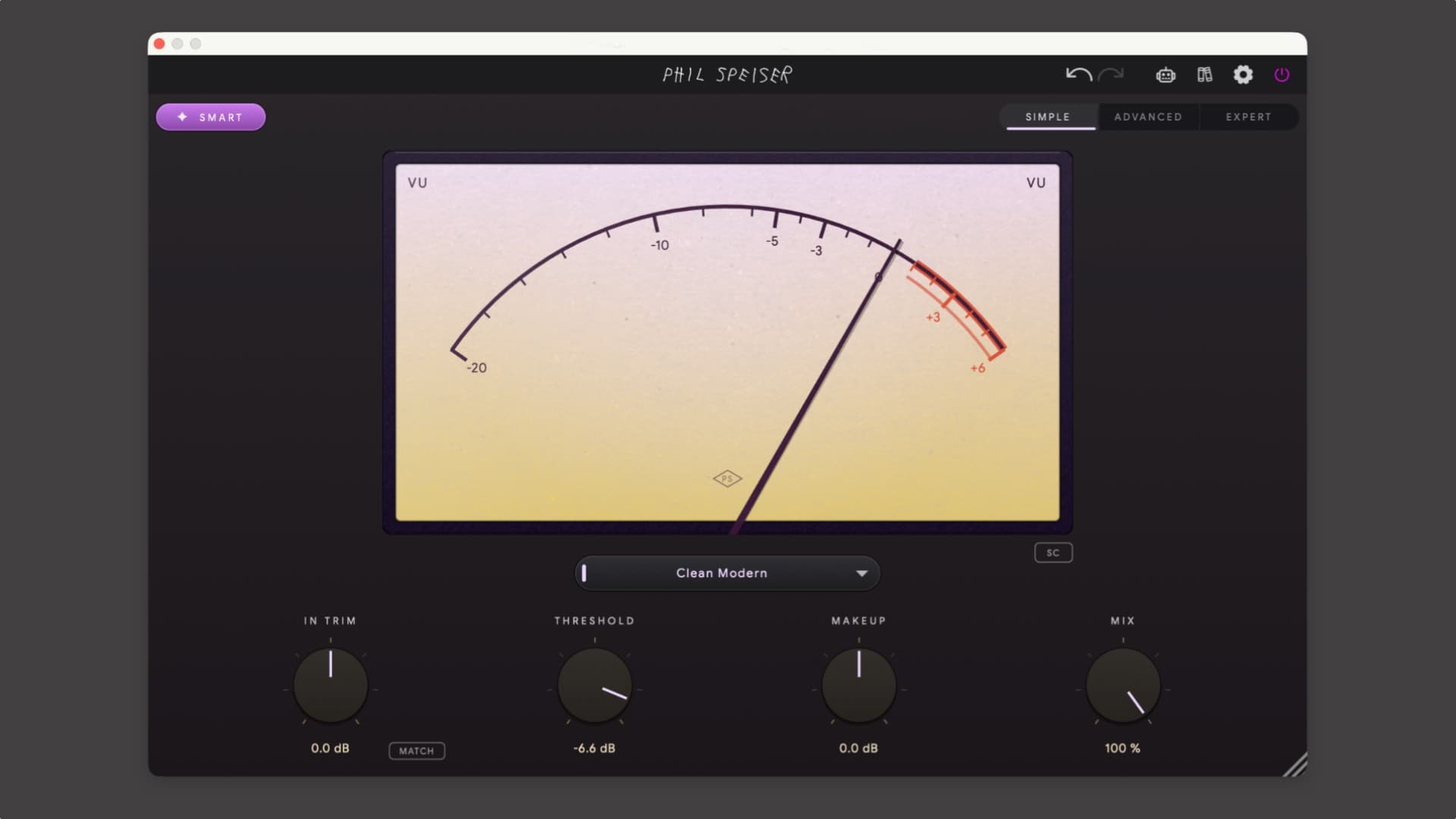Image resolution: width=1456 pixels, height=819 pixels.
Task: Click the MAKEUP value 0.0 dB
Action: (x=858, y=748)
